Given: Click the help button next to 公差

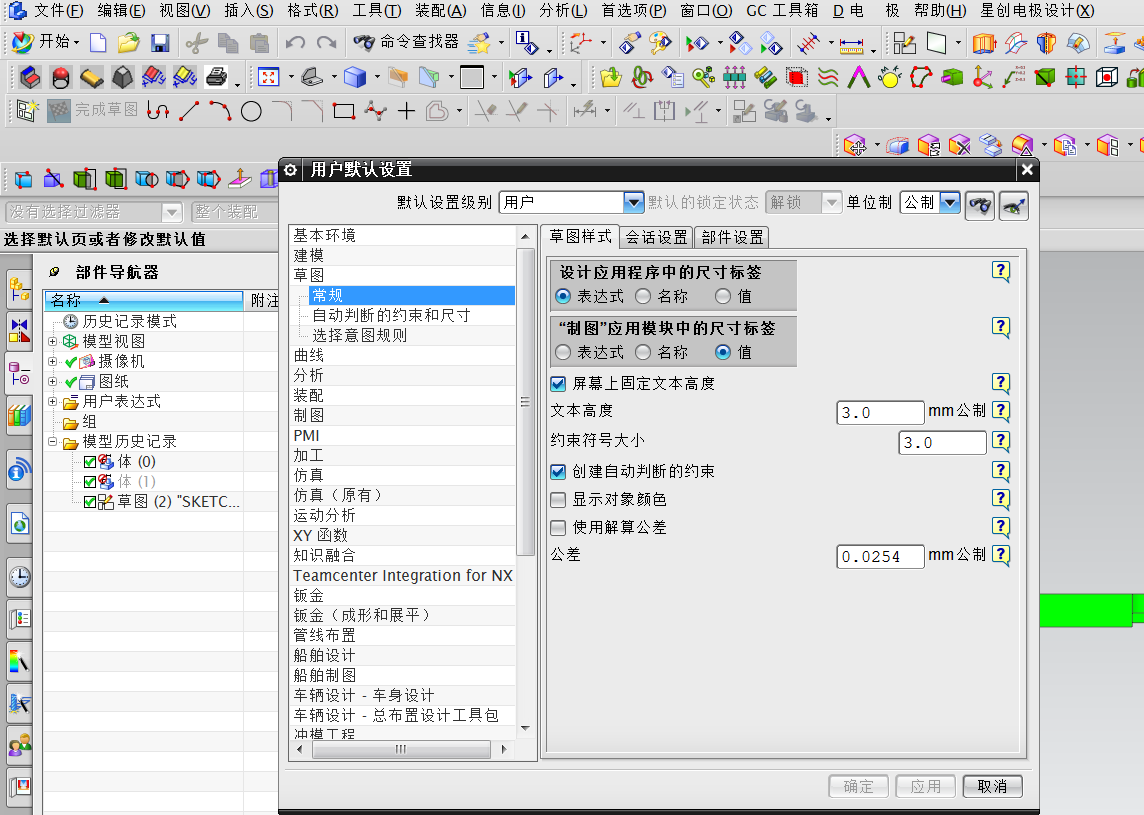Looking at the screenshot, I should (1001, 556).
